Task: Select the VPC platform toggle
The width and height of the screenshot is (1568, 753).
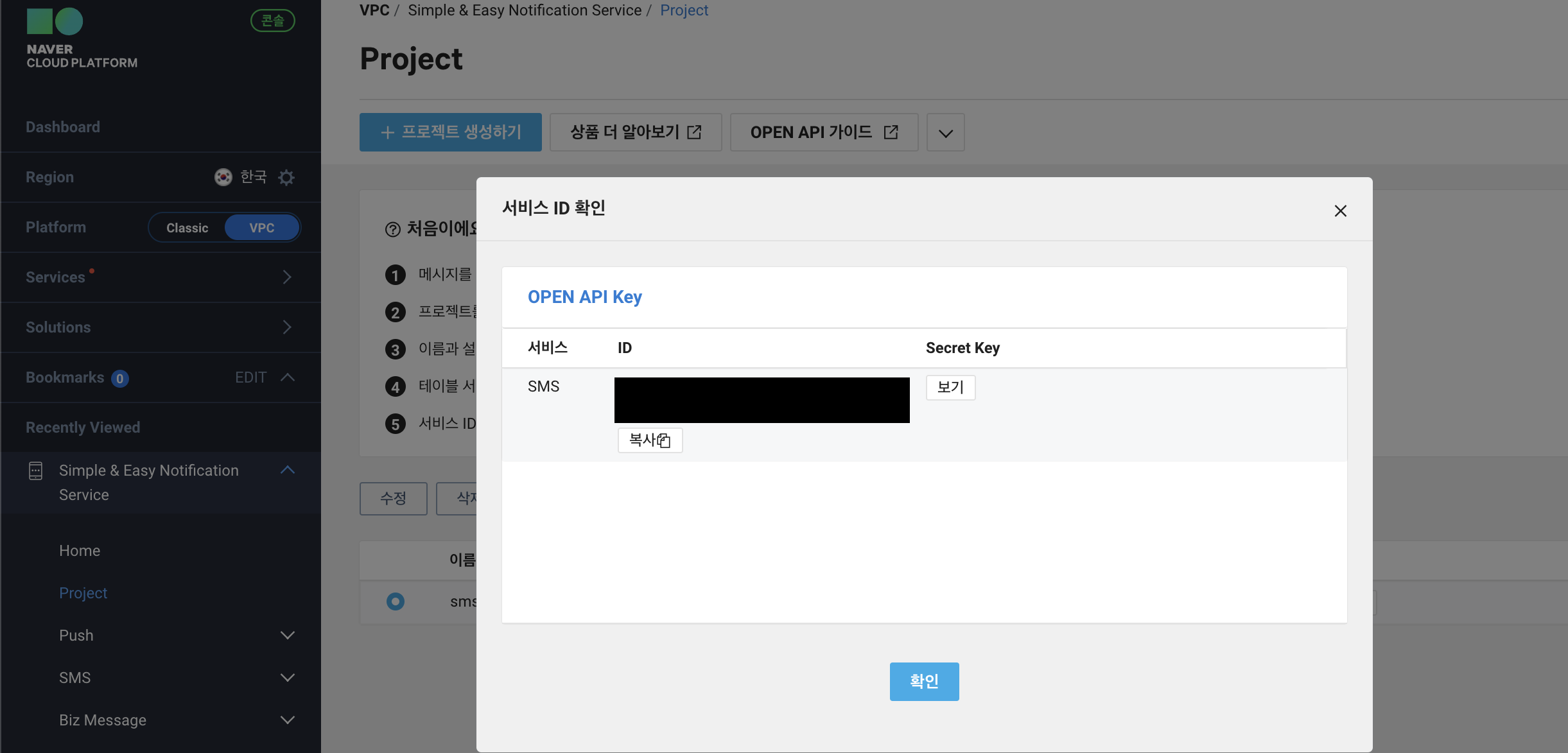Action: click(x=261, y=227)
